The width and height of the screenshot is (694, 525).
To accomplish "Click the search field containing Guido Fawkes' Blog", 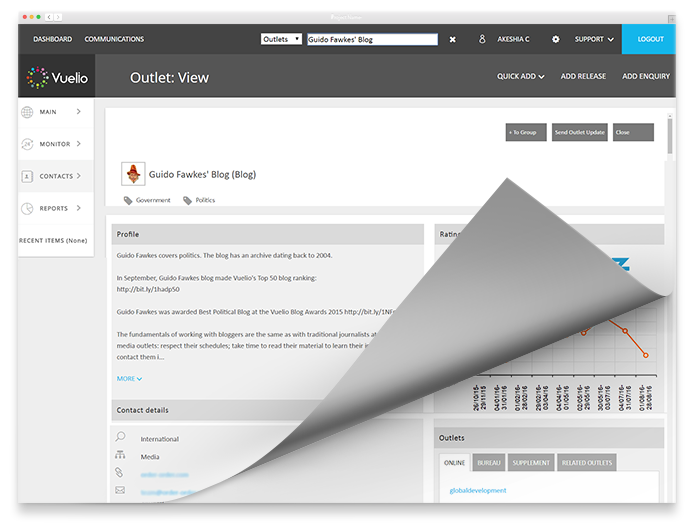I will 371,39.
